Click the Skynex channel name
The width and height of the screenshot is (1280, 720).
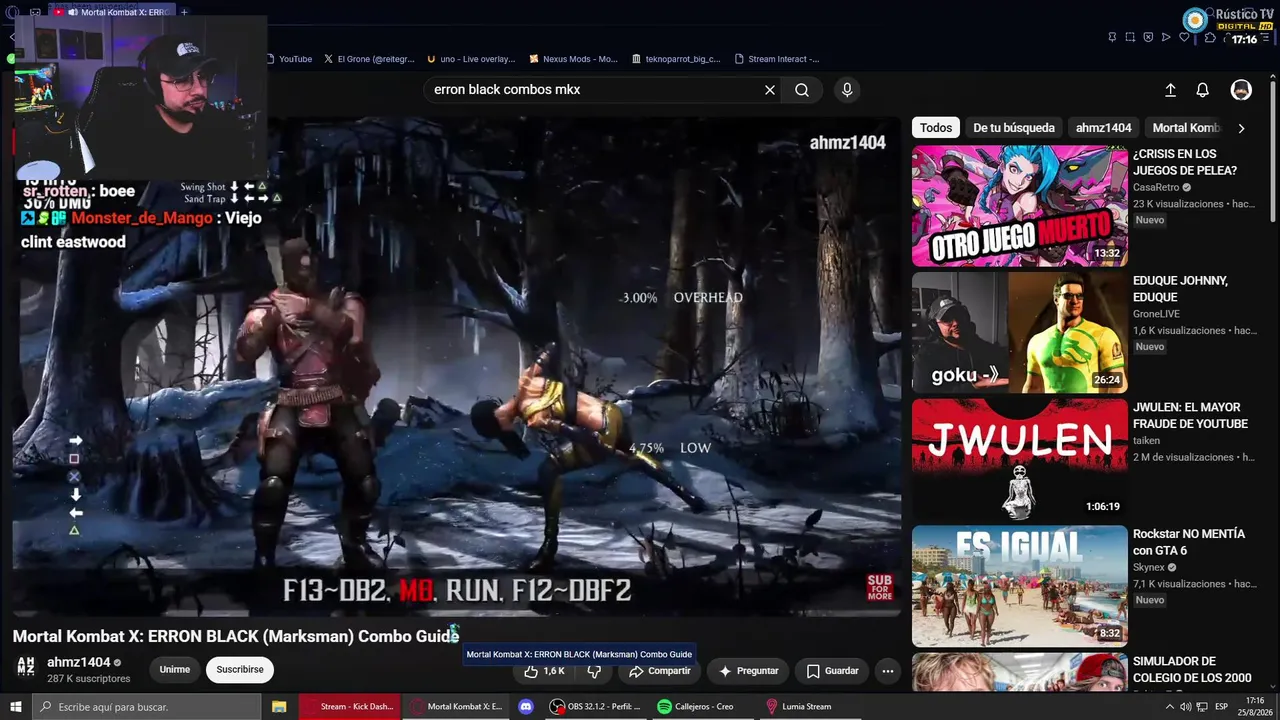(x=1149, y=568)
